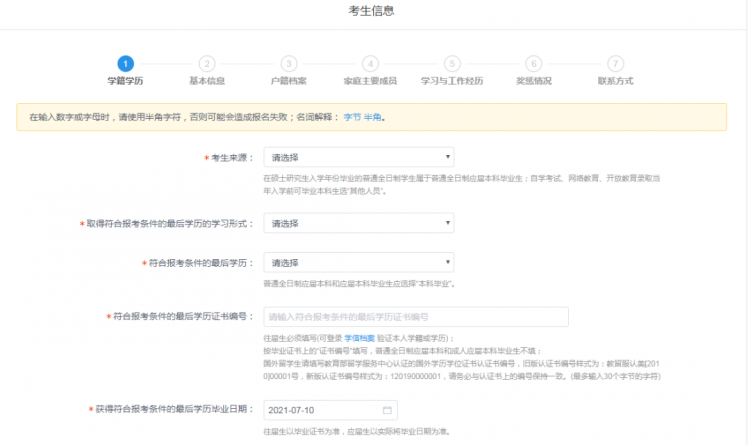This screenshot has height=447, width=750.
Task: Go to step 4 家庭主要成员 circle
Action: [371, 64]
